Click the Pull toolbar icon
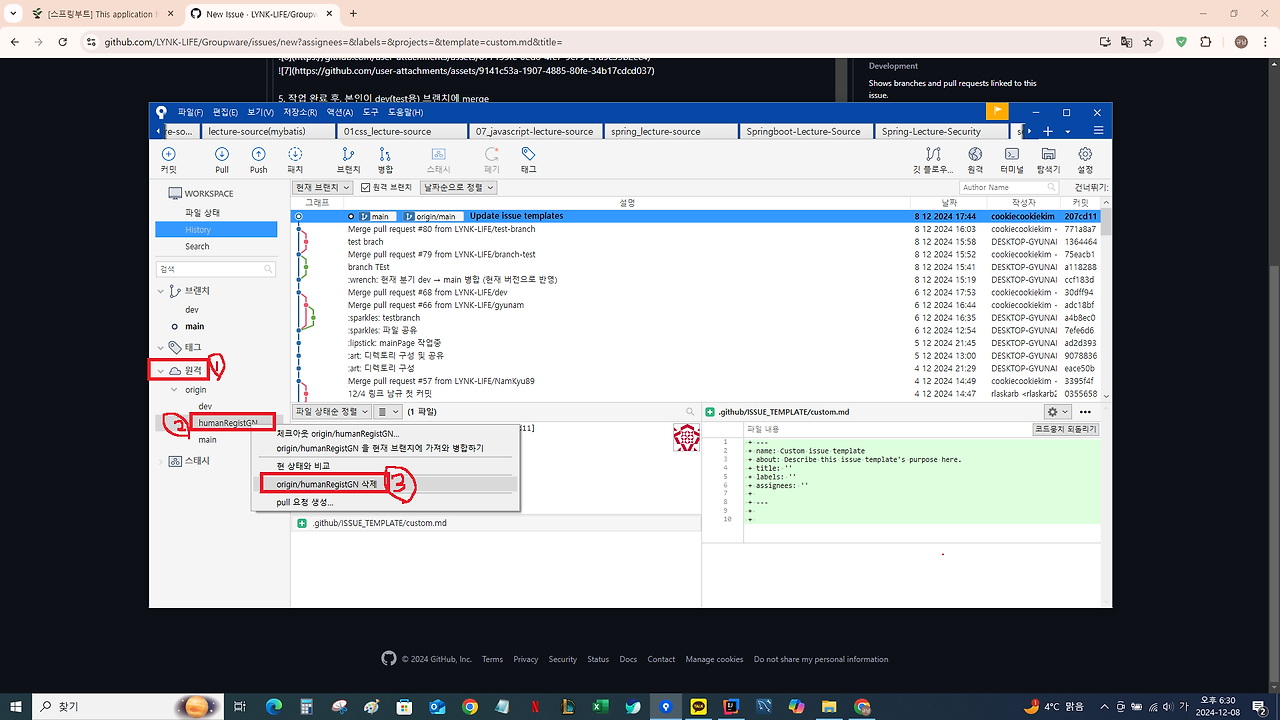1280x720 pixels. pos(222,154)
